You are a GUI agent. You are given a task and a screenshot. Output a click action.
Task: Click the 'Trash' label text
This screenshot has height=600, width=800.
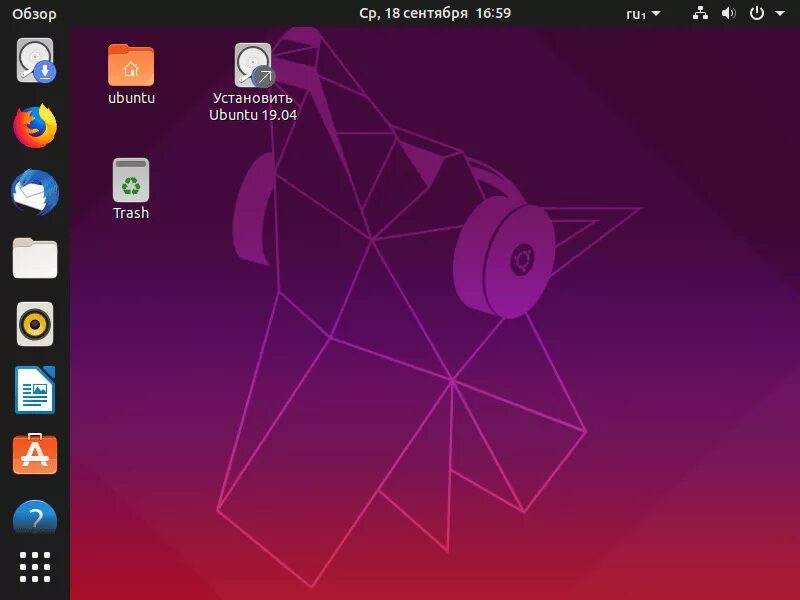[131, 213]
